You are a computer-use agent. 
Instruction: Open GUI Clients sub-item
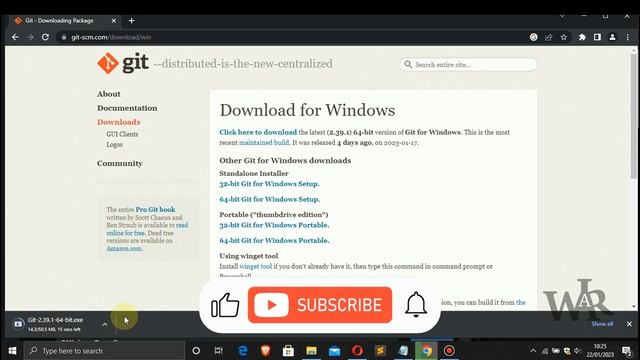click(x=122, y=134)
